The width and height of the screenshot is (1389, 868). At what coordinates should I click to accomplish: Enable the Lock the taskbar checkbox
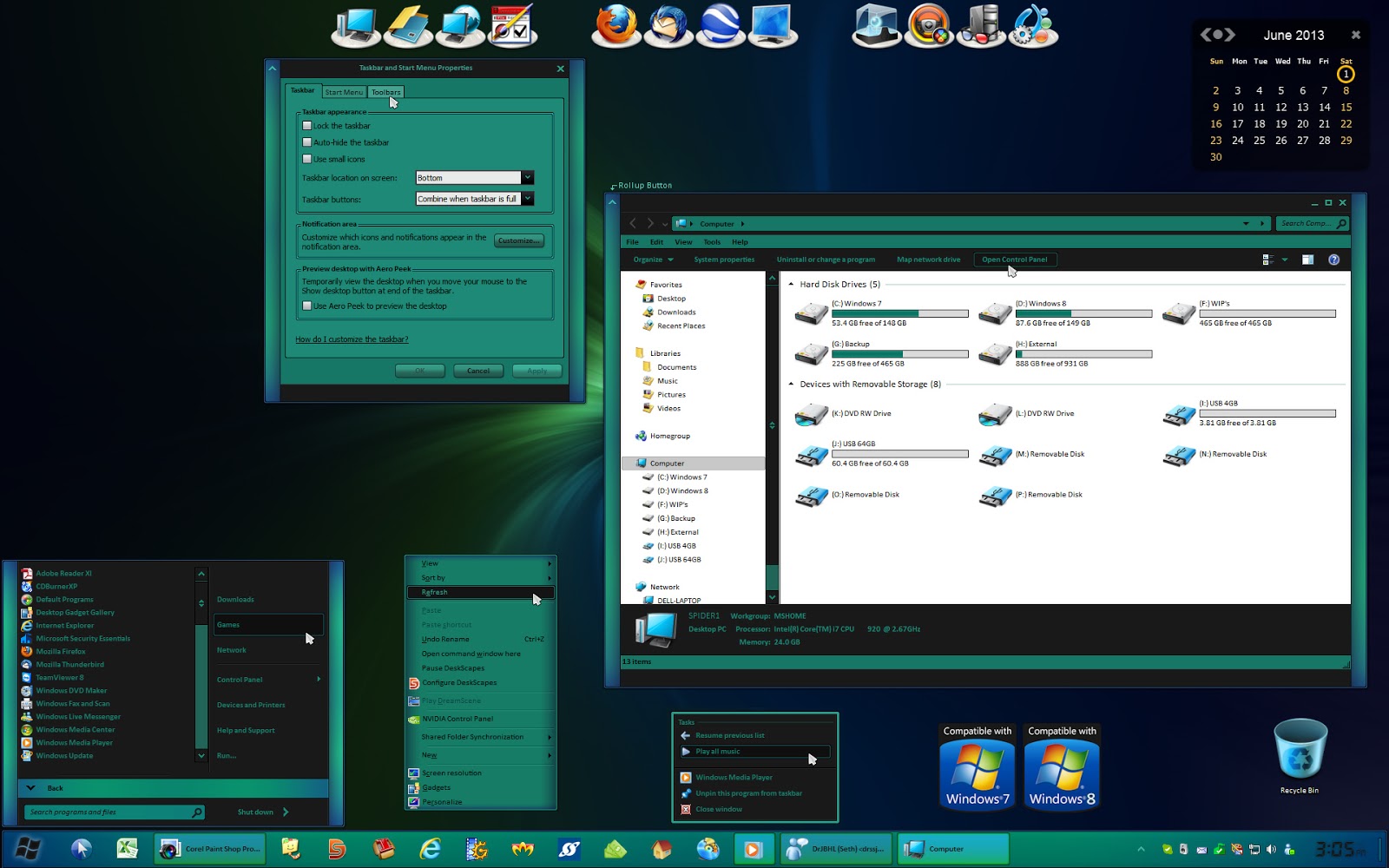307,125
